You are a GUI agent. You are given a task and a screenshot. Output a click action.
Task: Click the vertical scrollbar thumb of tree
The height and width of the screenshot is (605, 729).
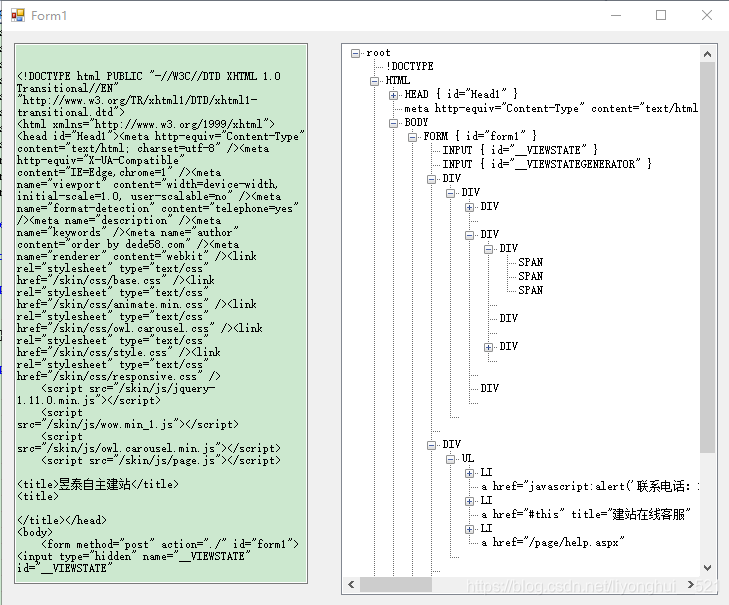click(x=708, y=257)
